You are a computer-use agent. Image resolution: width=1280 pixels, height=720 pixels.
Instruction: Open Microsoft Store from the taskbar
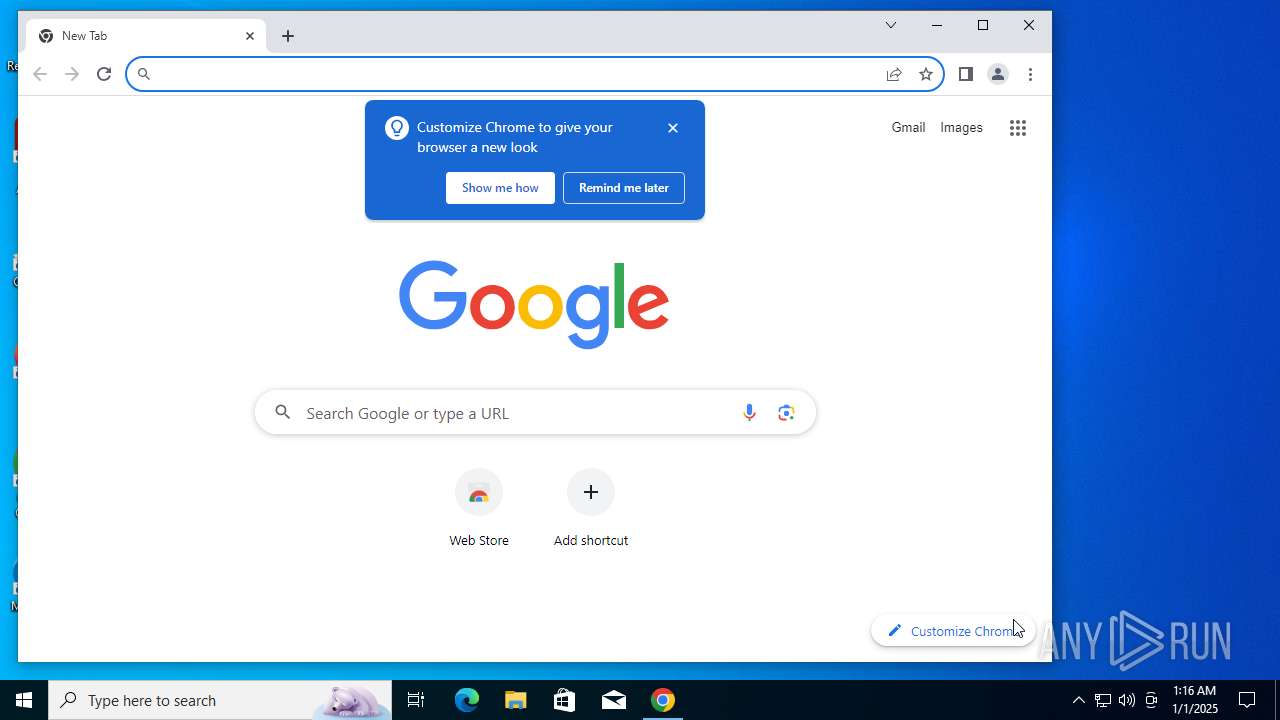pos(565,700)
